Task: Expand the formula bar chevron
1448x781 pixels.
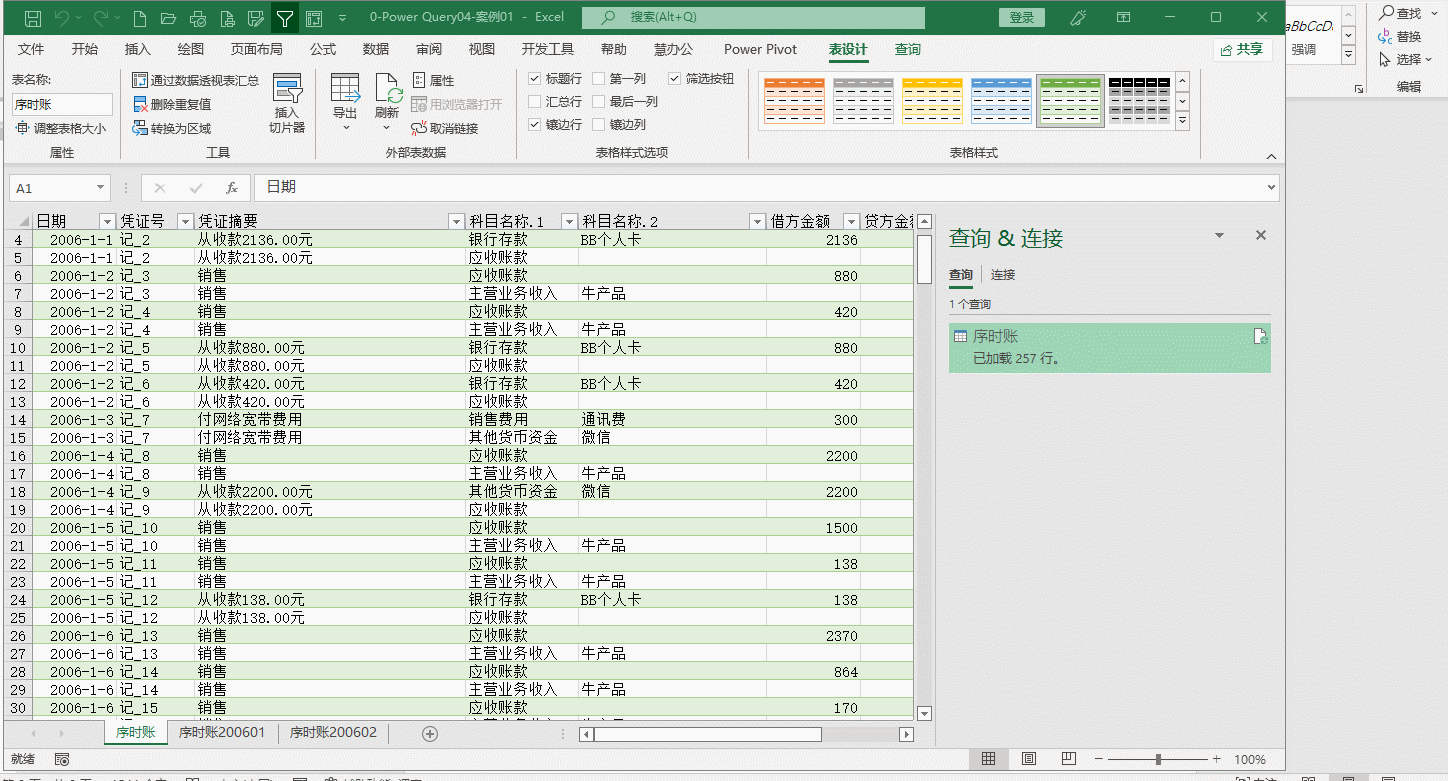Action: click(x=1271, y=187)
